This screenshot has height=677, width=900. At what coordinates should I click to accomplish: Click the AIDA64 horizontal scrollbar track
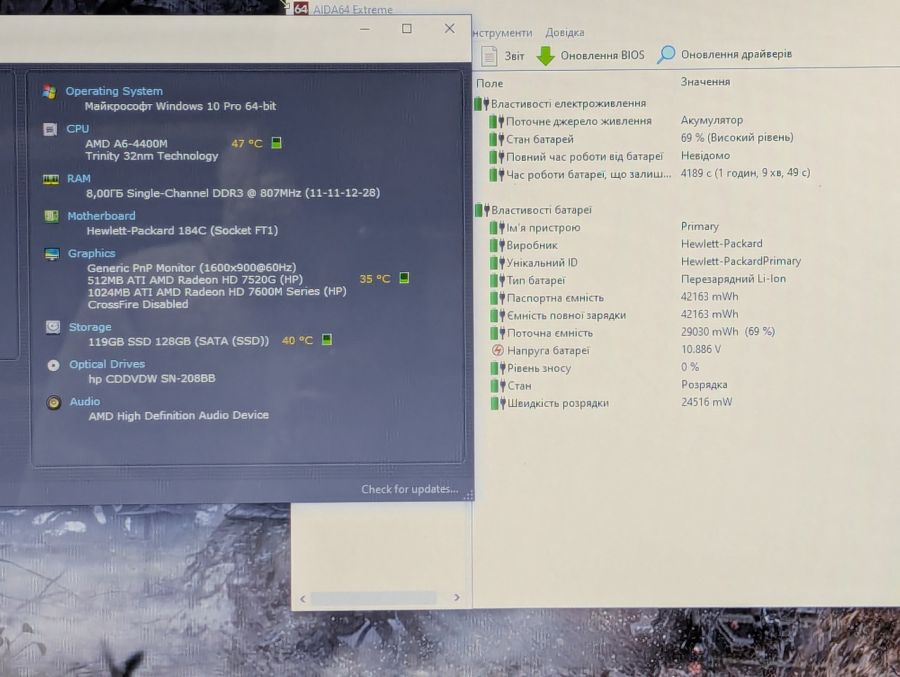pyautogui.click(x=373, y=598)
